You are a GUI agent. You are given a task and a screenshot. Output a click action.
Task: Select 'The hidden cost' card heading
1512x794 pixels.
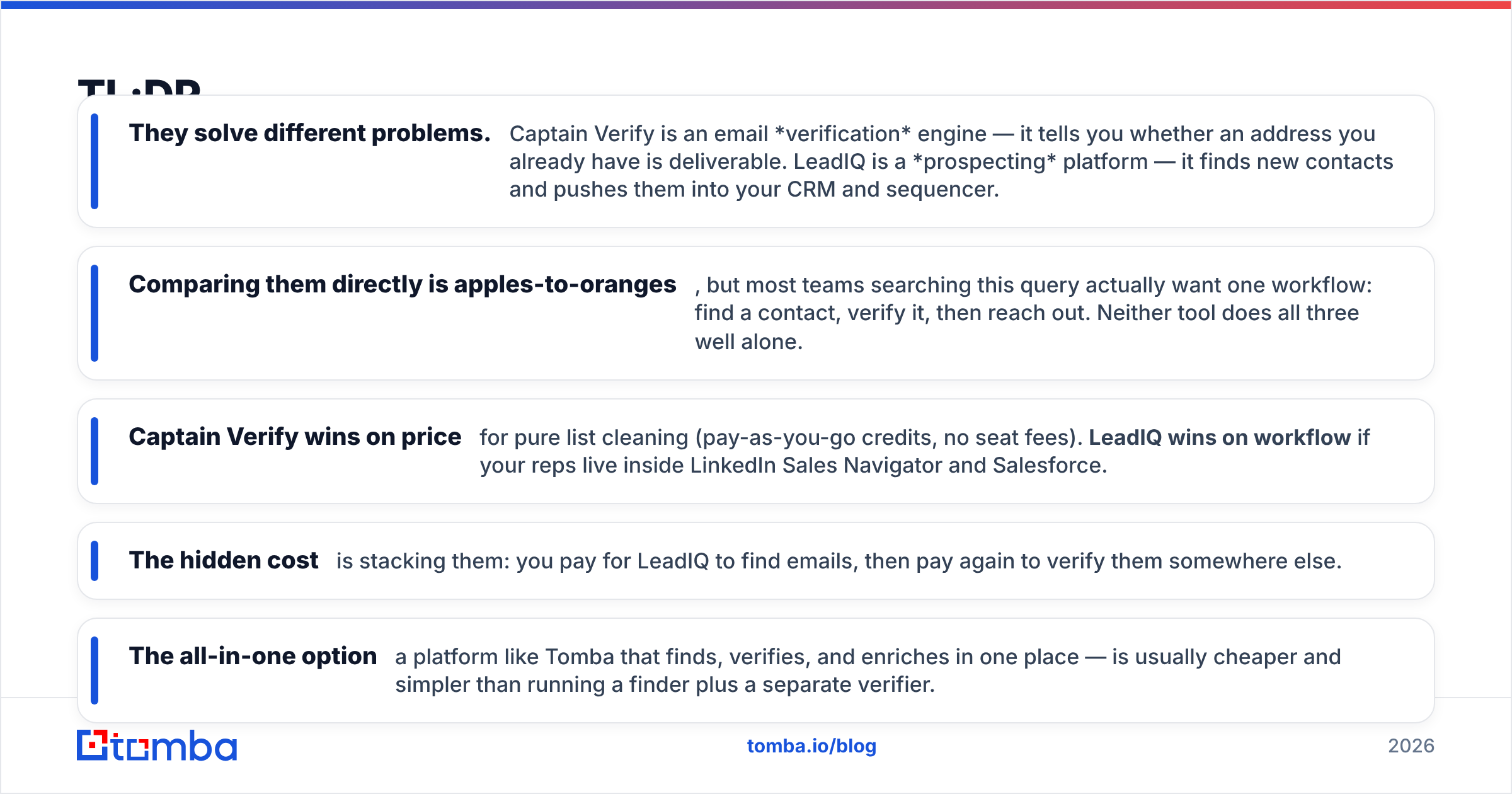tap(224, 560)
